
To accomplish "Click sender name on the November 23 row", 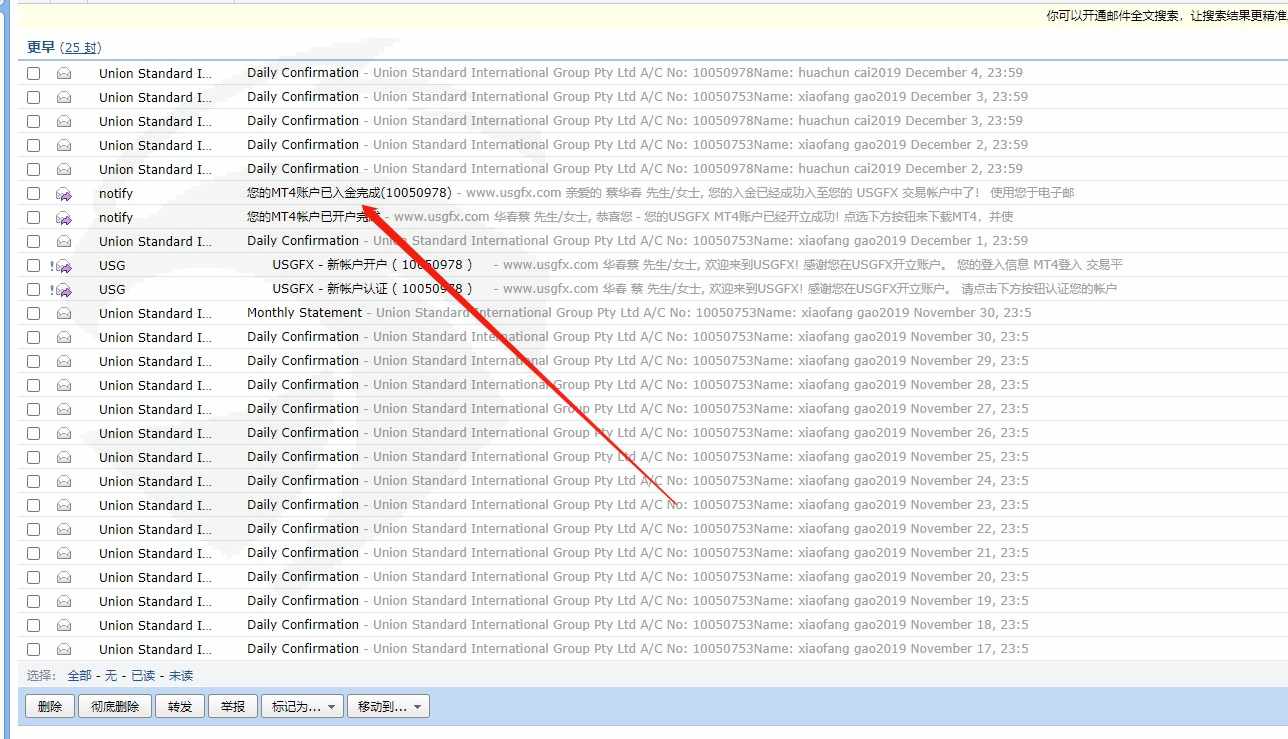I will click(x=155, y=505).
